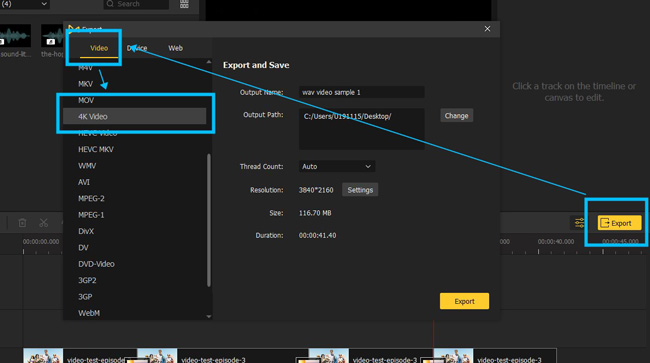
Task: Select HEVC MKV format
Action: coord(96,149)
